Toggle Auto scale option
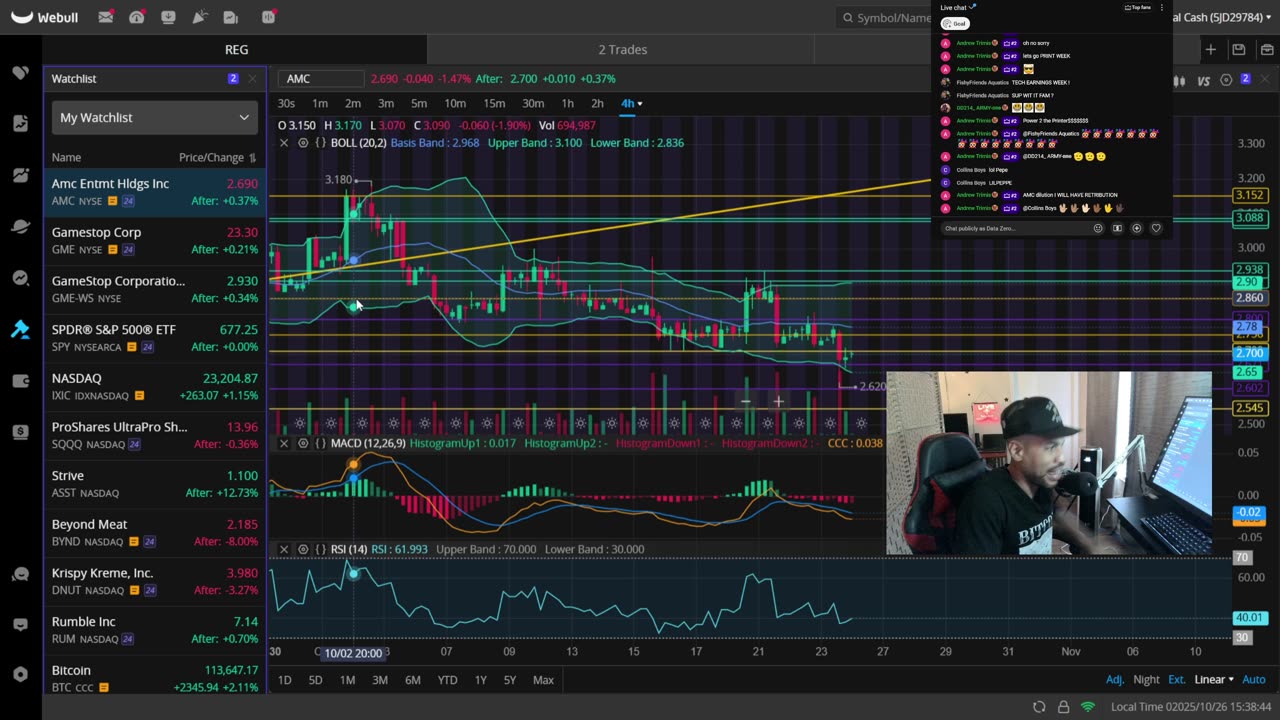1280x720 pixels. 1254,680
